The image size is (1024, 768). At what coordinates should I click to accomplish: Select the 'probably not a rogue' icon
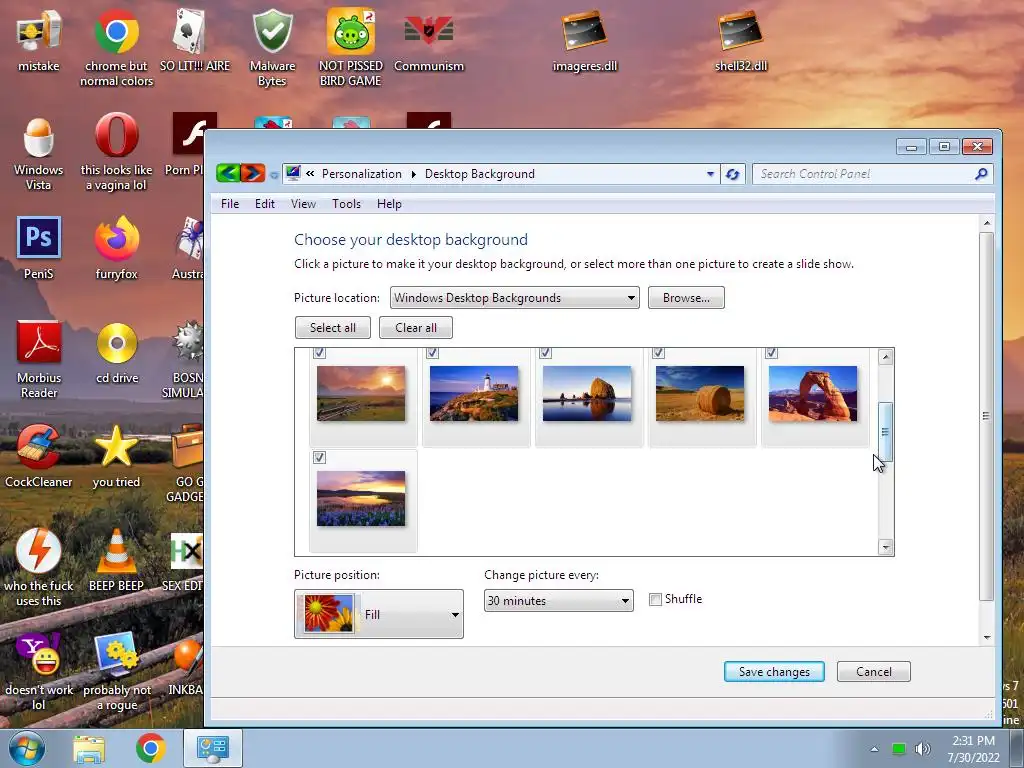[117, 671]
